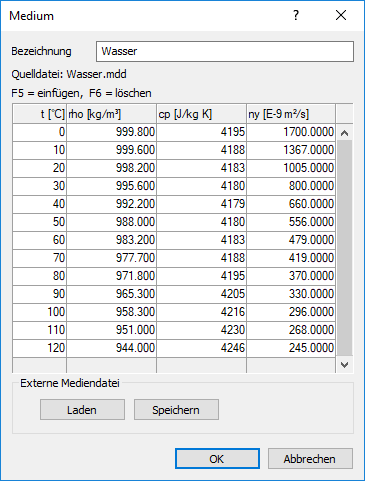This screenshot has width=365, height=481.
Task: Select temperature cell with value 50
Action: [x=40, y=222]
